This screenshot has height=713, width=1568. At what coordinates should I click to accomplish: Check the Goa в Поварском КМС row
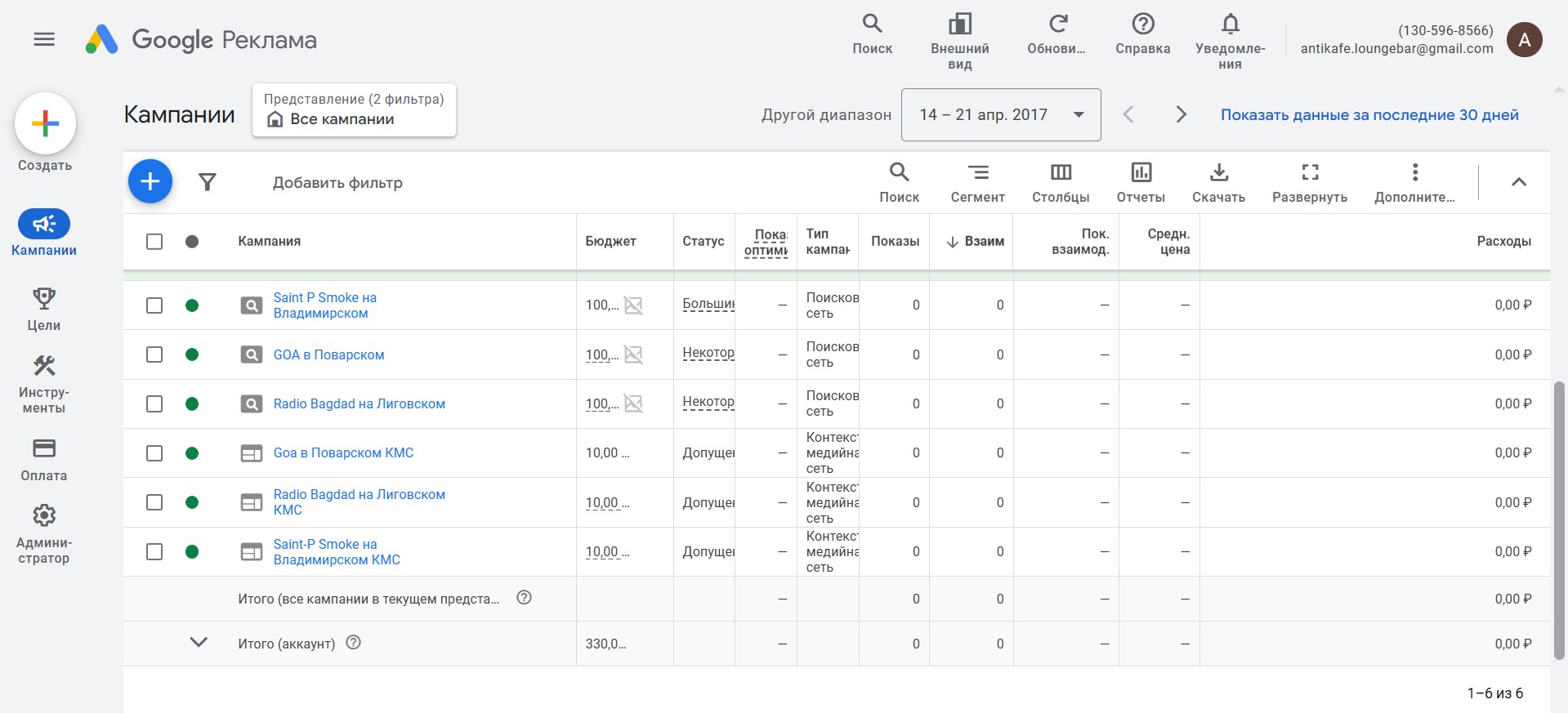[154, 453]
